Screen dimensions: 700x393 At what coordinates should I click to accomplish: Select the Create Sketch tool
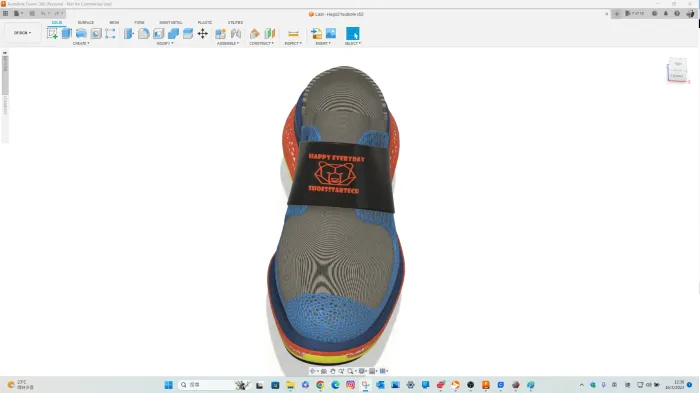(52, 33)
